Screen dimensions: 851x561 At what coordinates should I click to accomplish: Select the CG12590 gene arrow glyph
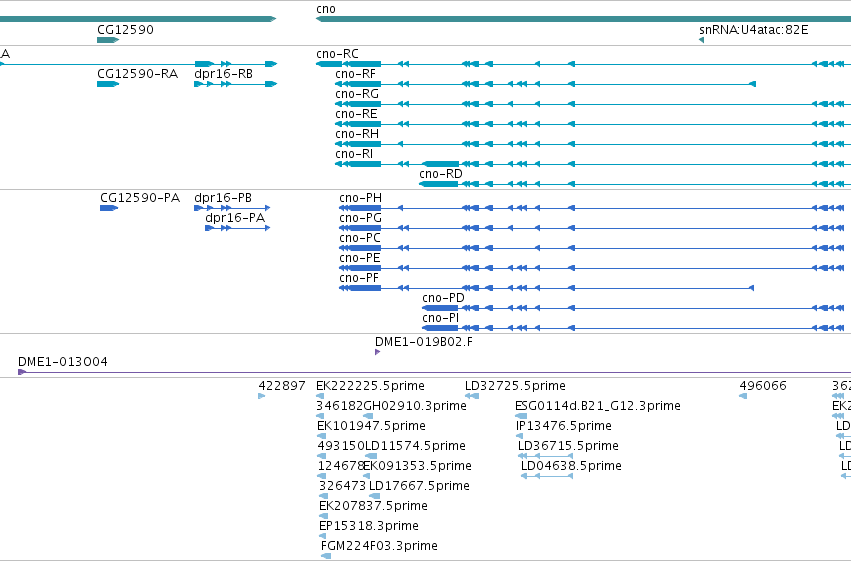click(108, 40)
